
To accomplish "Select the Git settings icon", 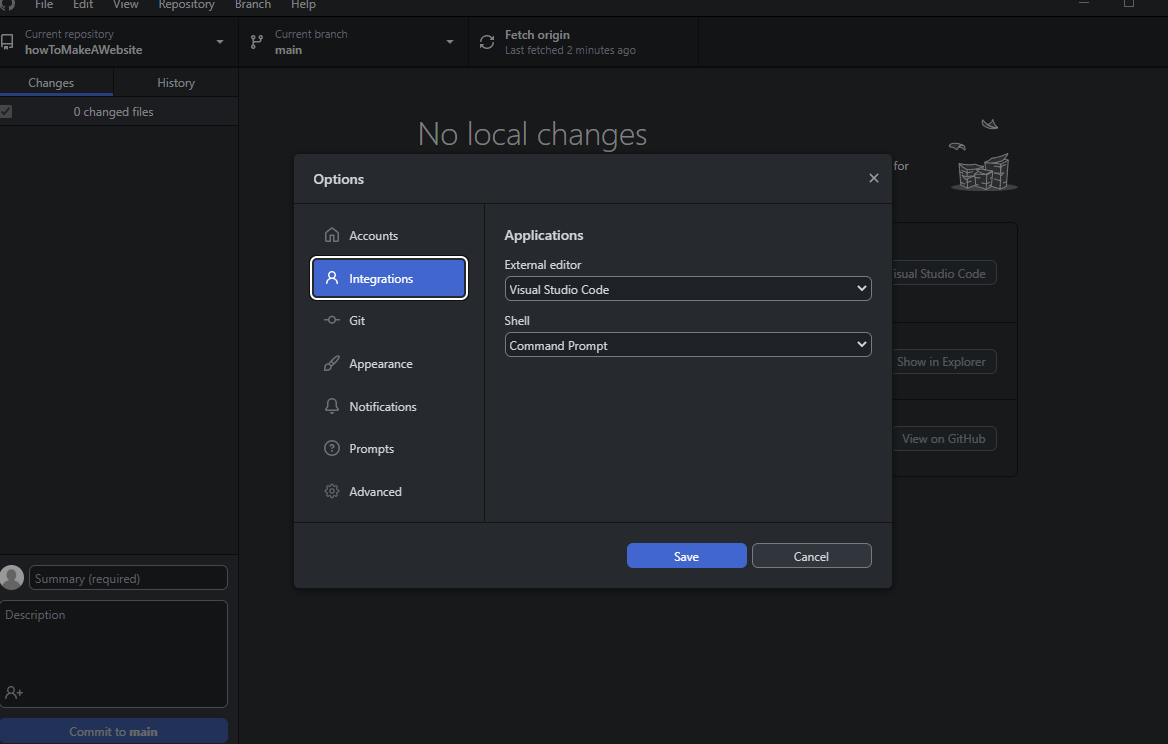I will point(332,321).
